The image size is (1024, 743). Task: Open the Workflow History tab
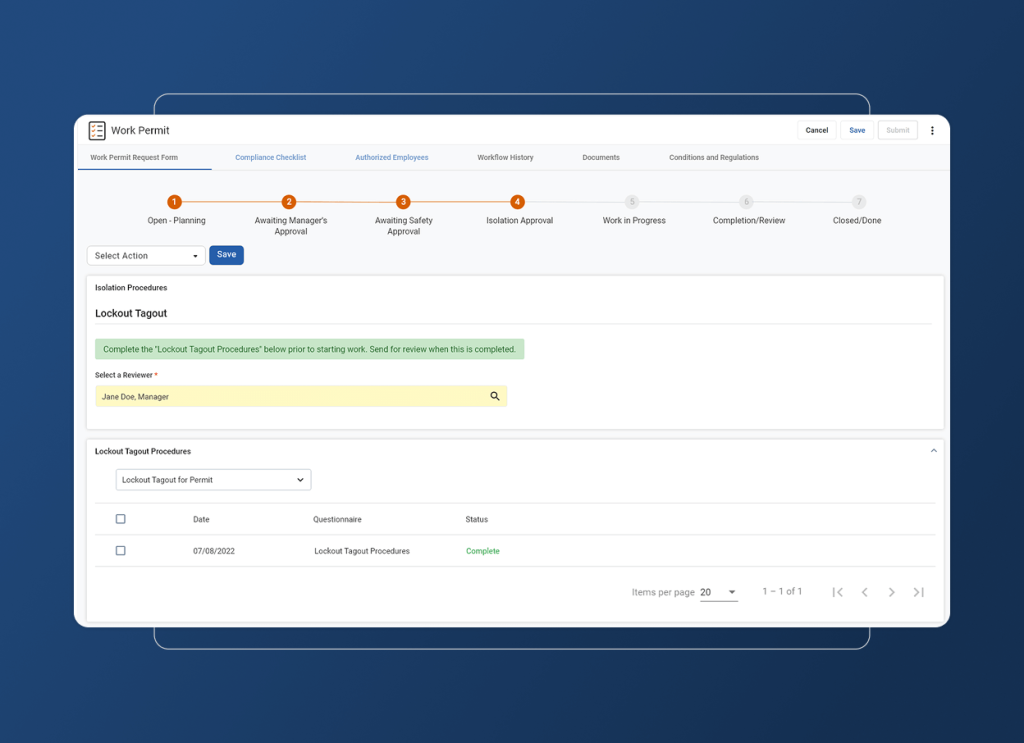[506, 157]
